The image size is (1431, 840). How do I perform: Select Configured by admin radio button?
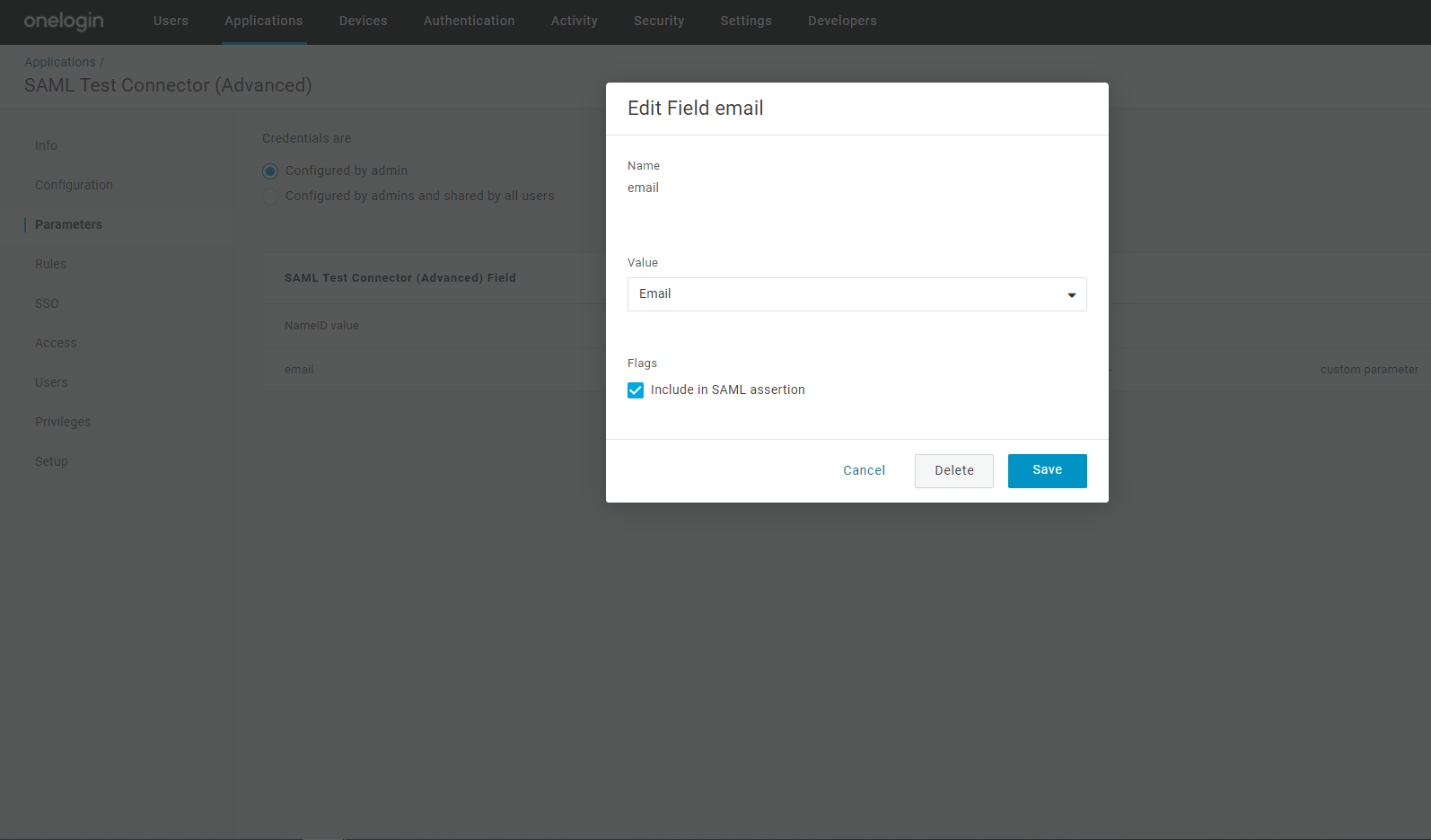(270, 171)
